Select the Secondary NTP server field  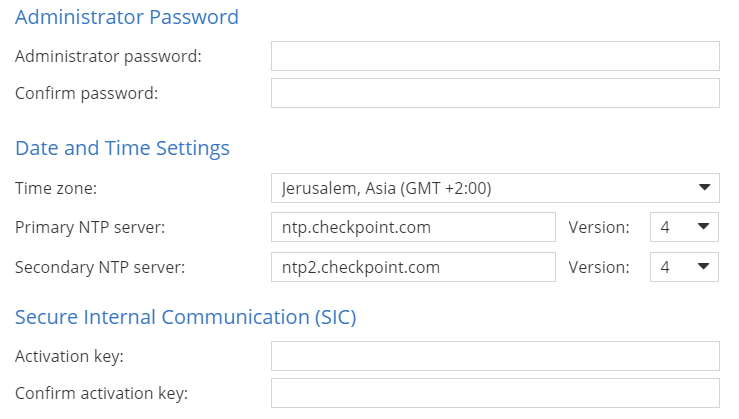pyautogui.click(x=413, y=267)
